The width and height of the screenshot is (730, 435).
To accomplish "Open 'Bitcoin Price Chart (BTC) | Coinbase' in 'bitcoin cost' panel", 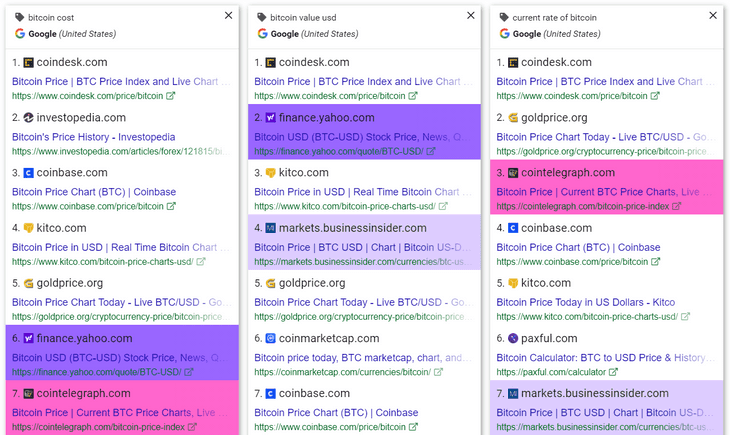I will pyautogui.click(x=94, y=192).
